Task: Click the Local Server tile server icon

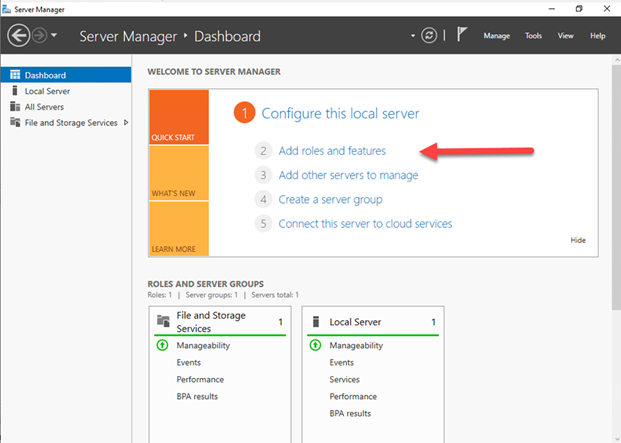Action: coord(316,321)
